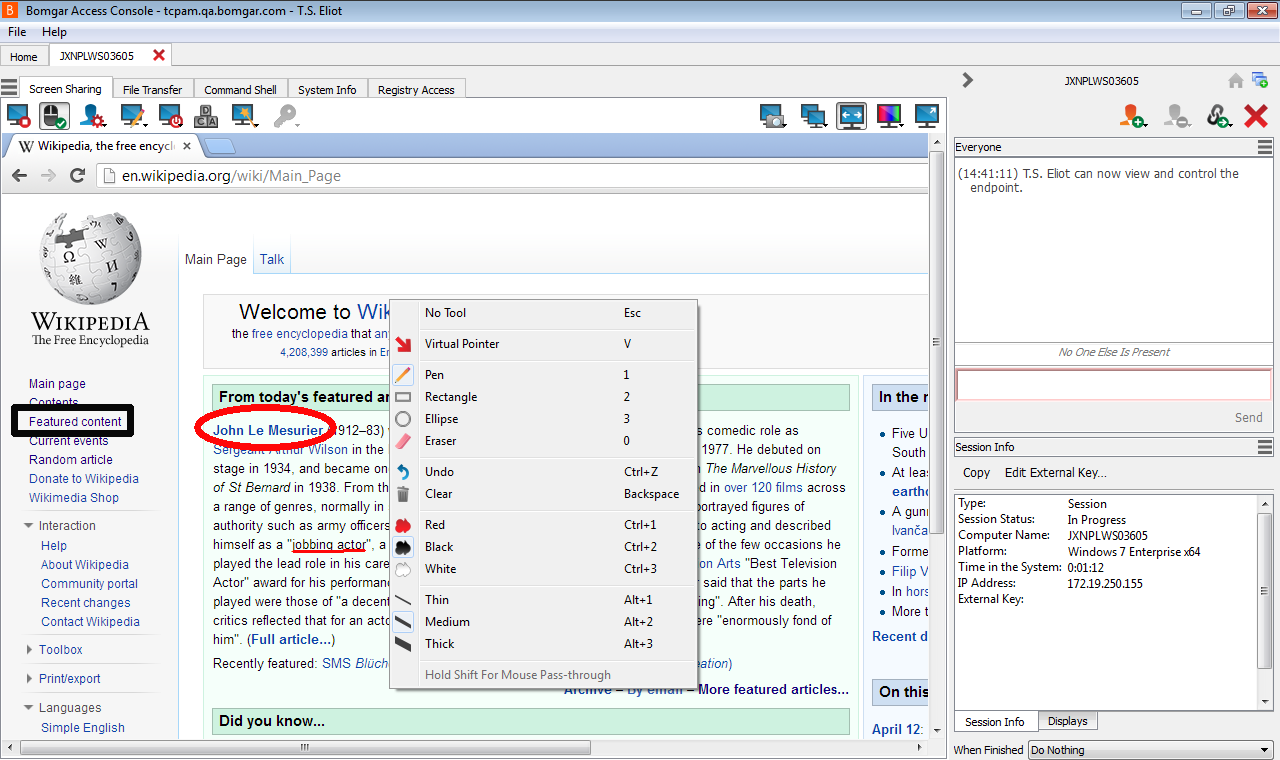Select the Ellipse annotation tool
The height and width of the screenshot is (760, 1280).
[x=543, y=419]
